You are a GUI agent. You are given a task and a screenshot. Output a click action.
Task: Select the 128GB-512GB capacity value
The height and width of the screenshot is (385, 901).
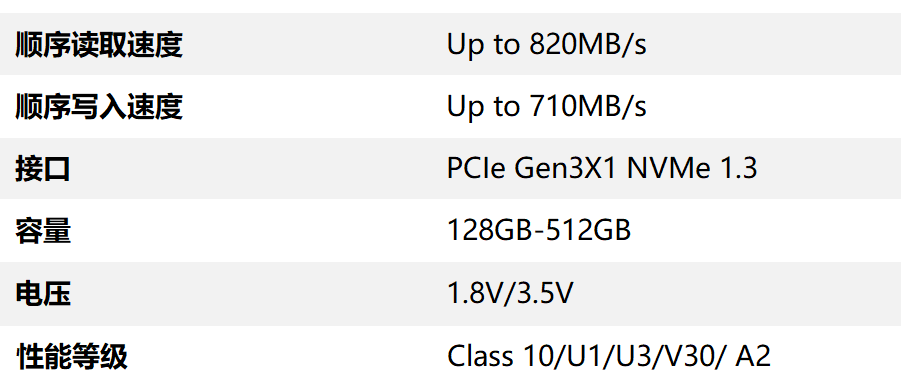click(539, 231)
